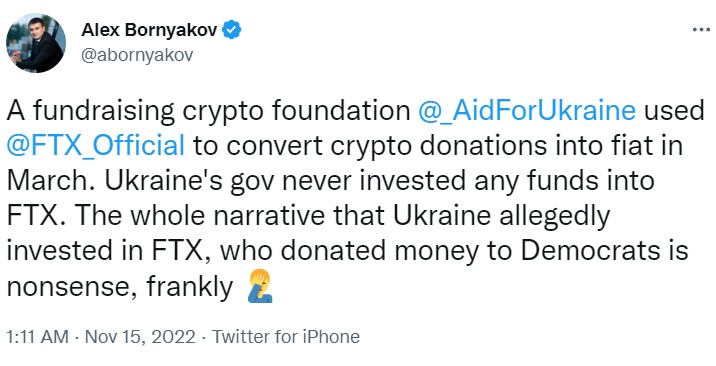This screenshot has width=716, height=366.
Task: Click the Nov 15, 2022 date
Action: (140, 337)
